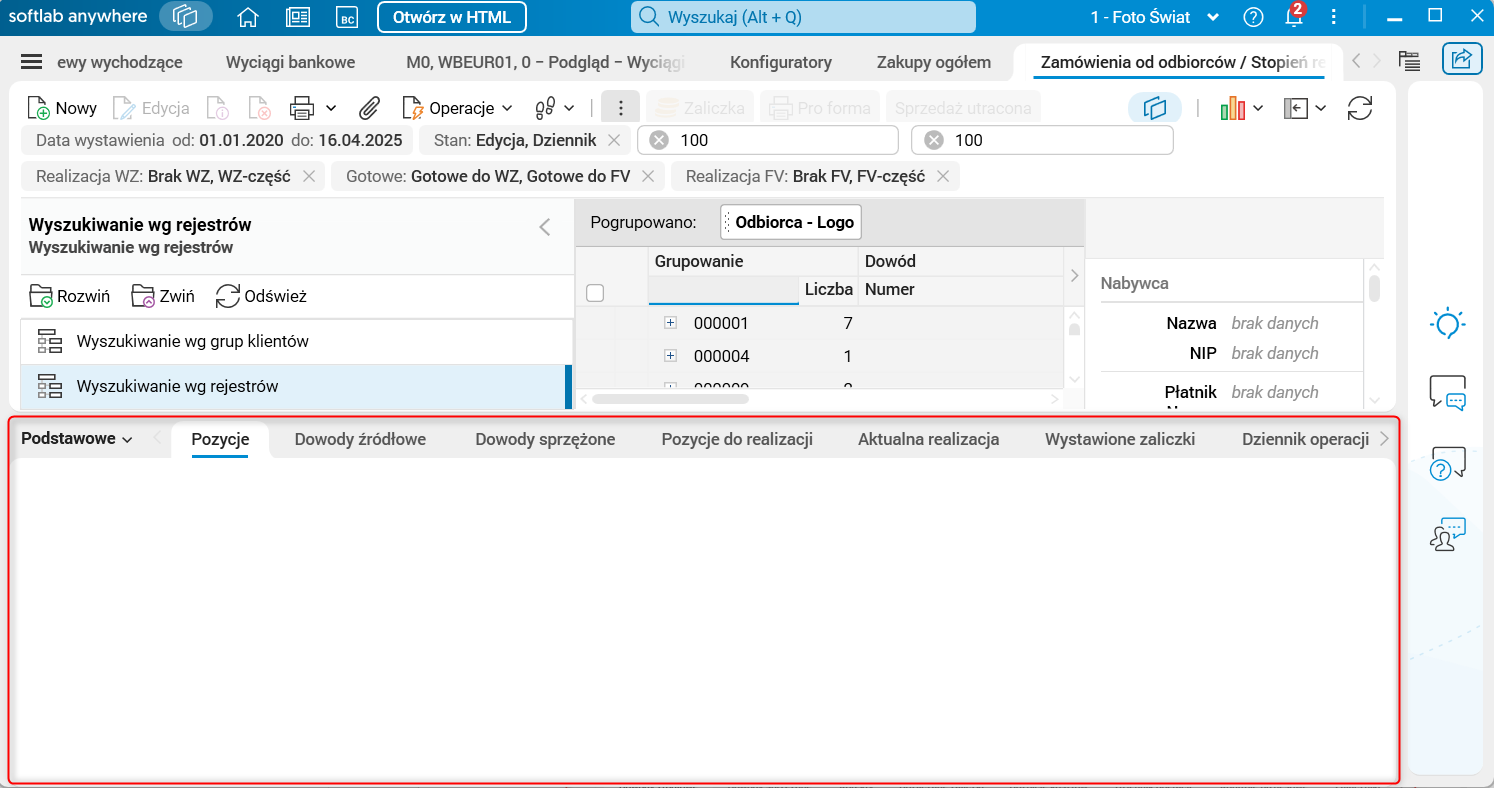
Task: Remove the Realizacja FV filter chip
Action: (943, 177)
